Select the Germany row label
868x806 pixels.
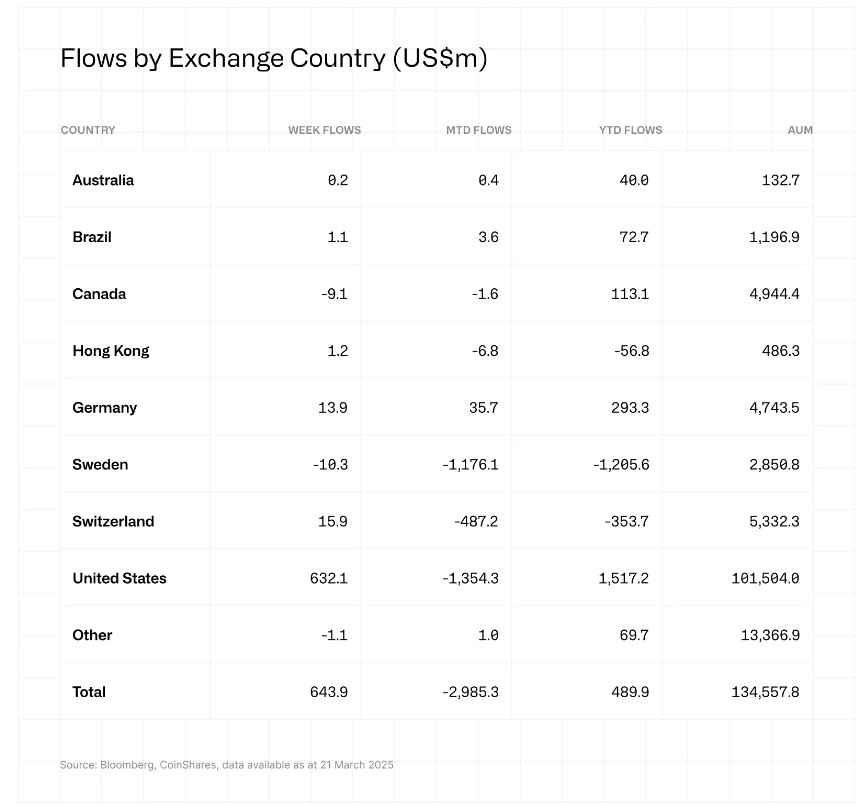(x=105, y=408)
